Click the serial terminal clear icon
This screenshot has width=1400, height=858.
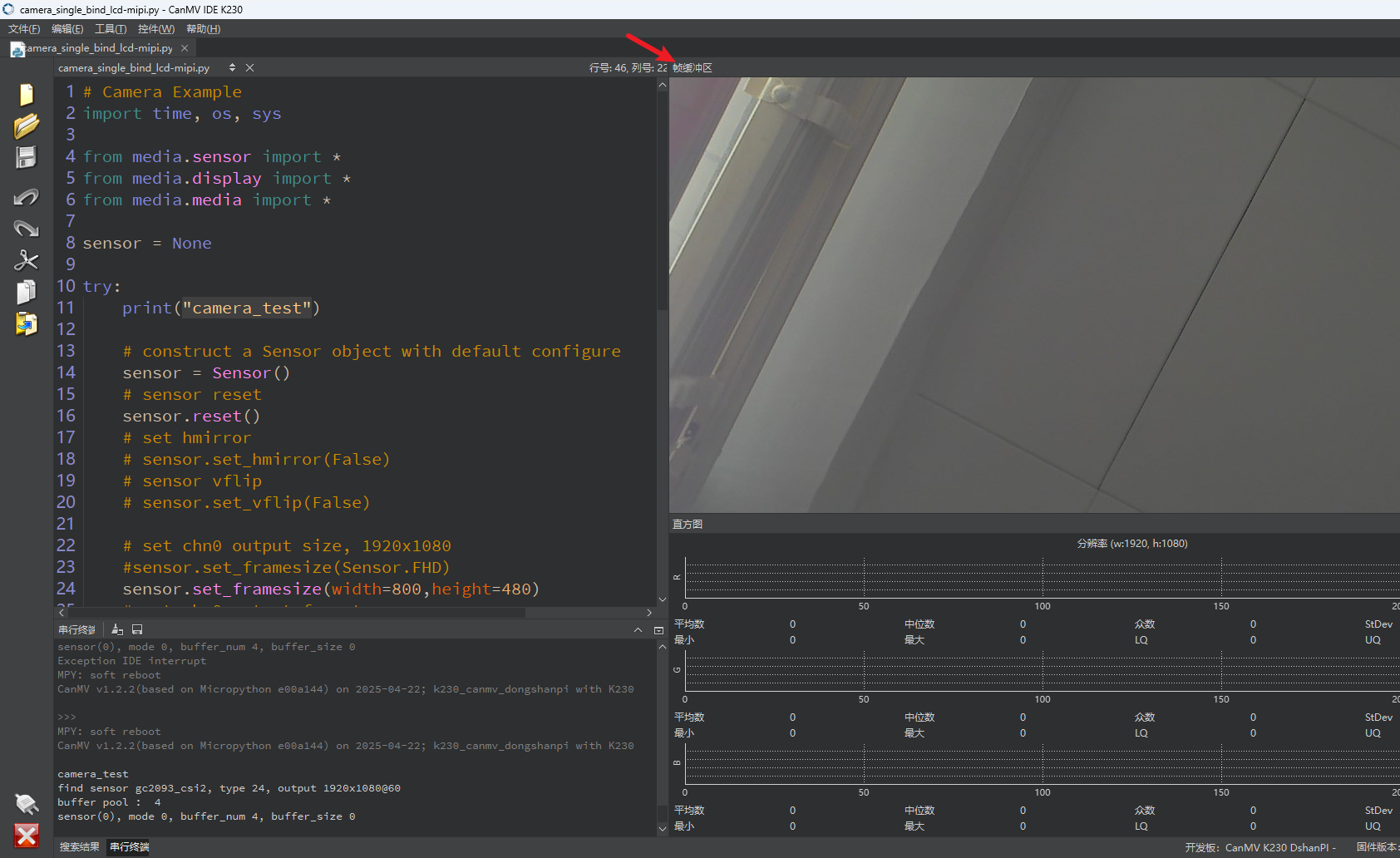(117, 630)
